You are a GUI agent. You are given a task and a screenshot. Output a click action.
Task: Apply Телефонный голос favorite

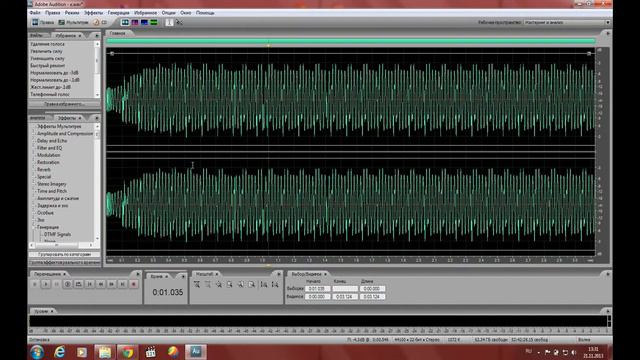coord(50,94)
